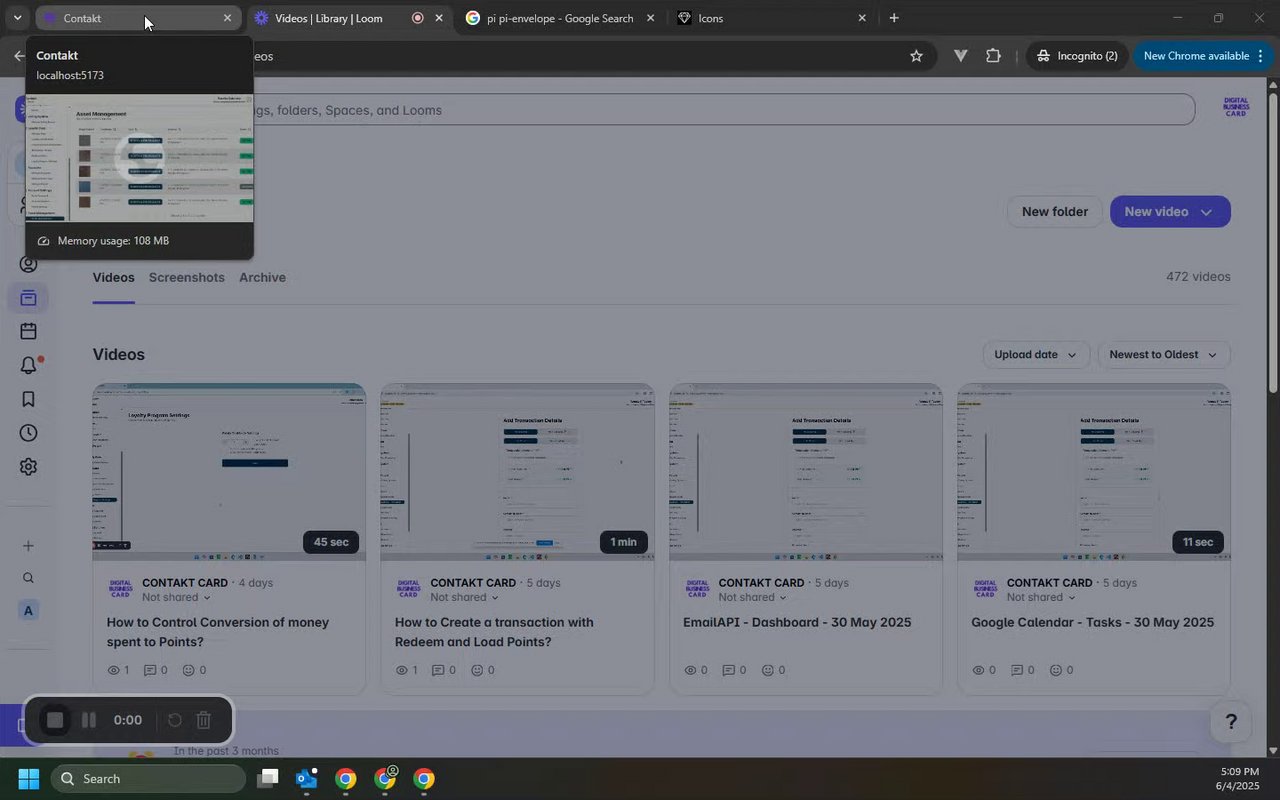Screen dimensions: 1280x800
Task: Open 'Google Calendar - Tasks - 30 May 2025' title
Action: (1093, 622)
